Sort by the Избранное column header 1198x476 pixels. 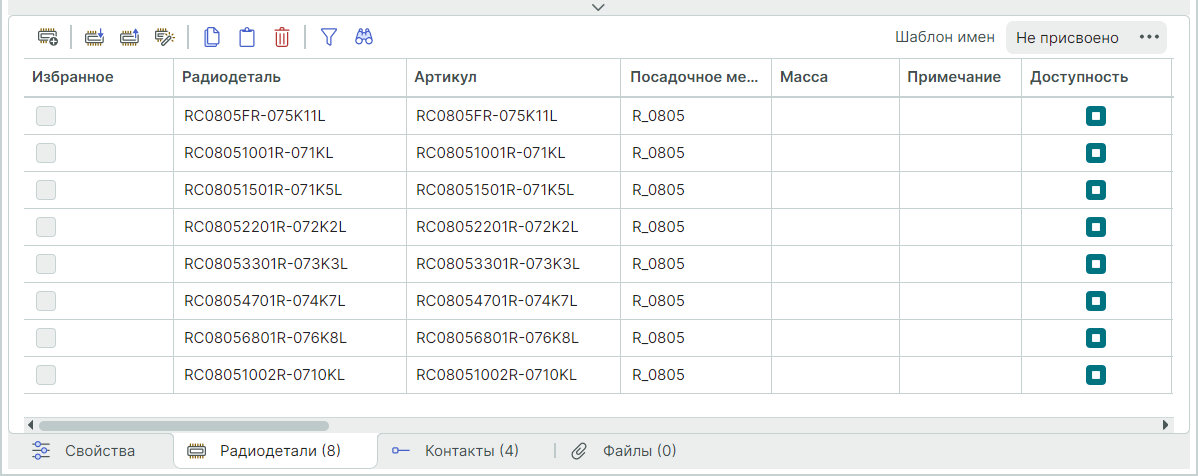(x=99, y=77)
